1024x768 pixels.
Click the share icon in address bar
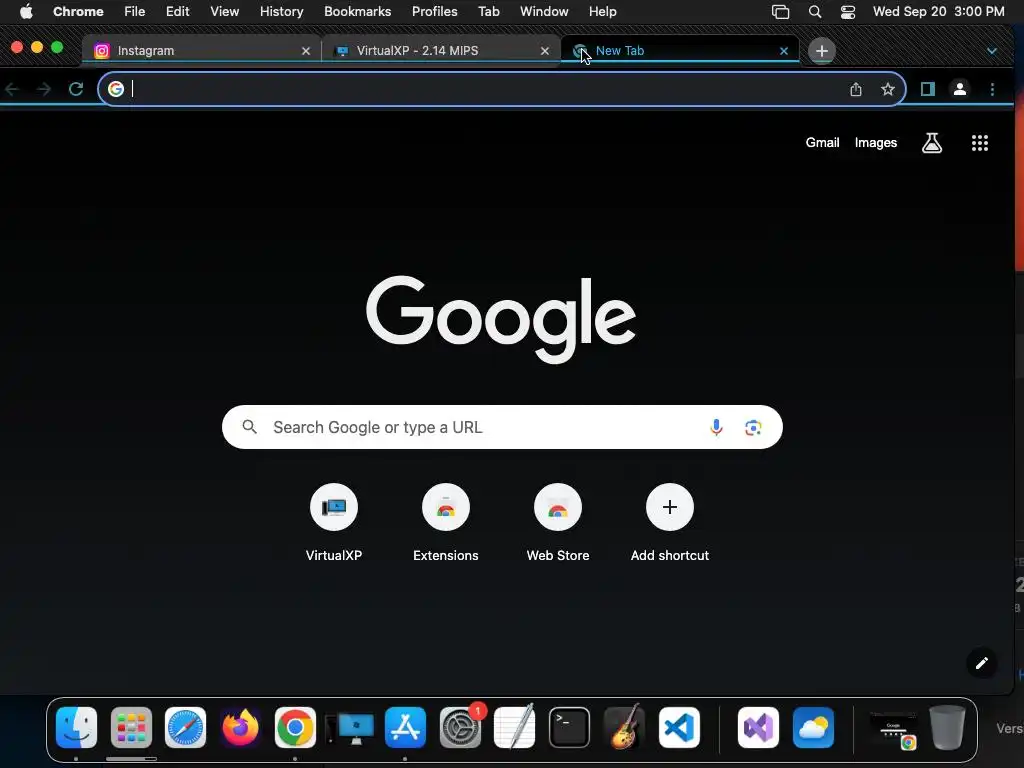click(x=856, y=89)
